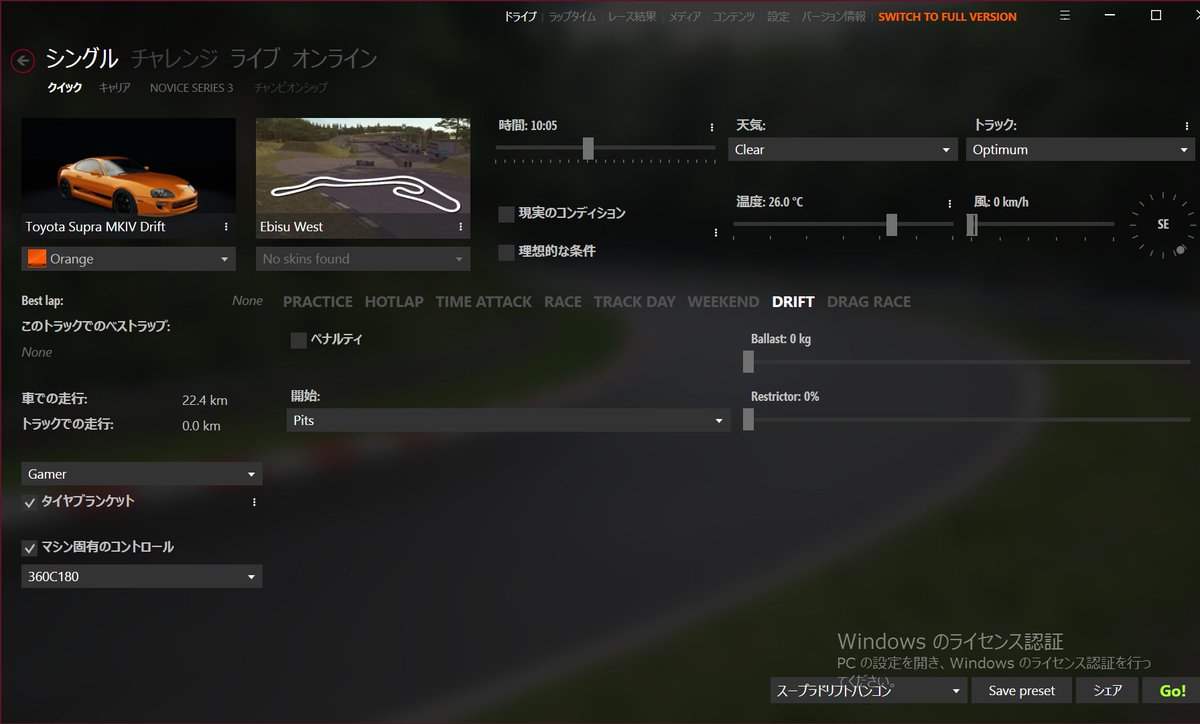Open the ラップタイム top menu
Image resolution: width=1200 pixels, height=724 pixels.
[572, 17]
